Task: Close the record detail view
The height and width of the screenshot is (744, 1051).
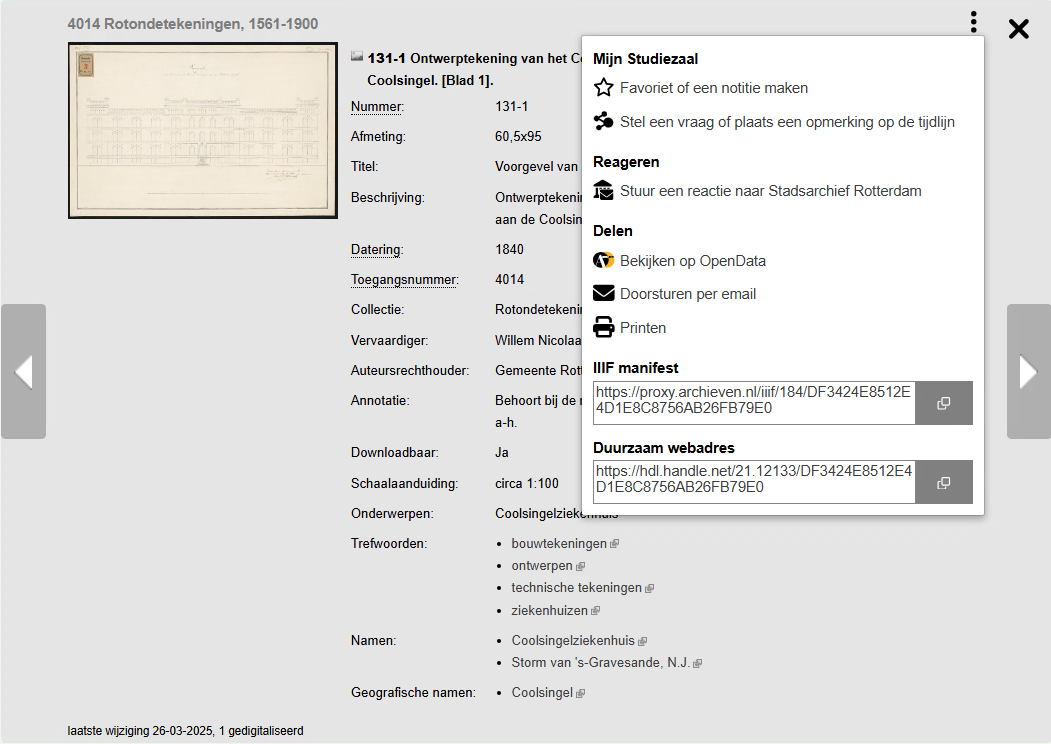Action: [1018, 29]
